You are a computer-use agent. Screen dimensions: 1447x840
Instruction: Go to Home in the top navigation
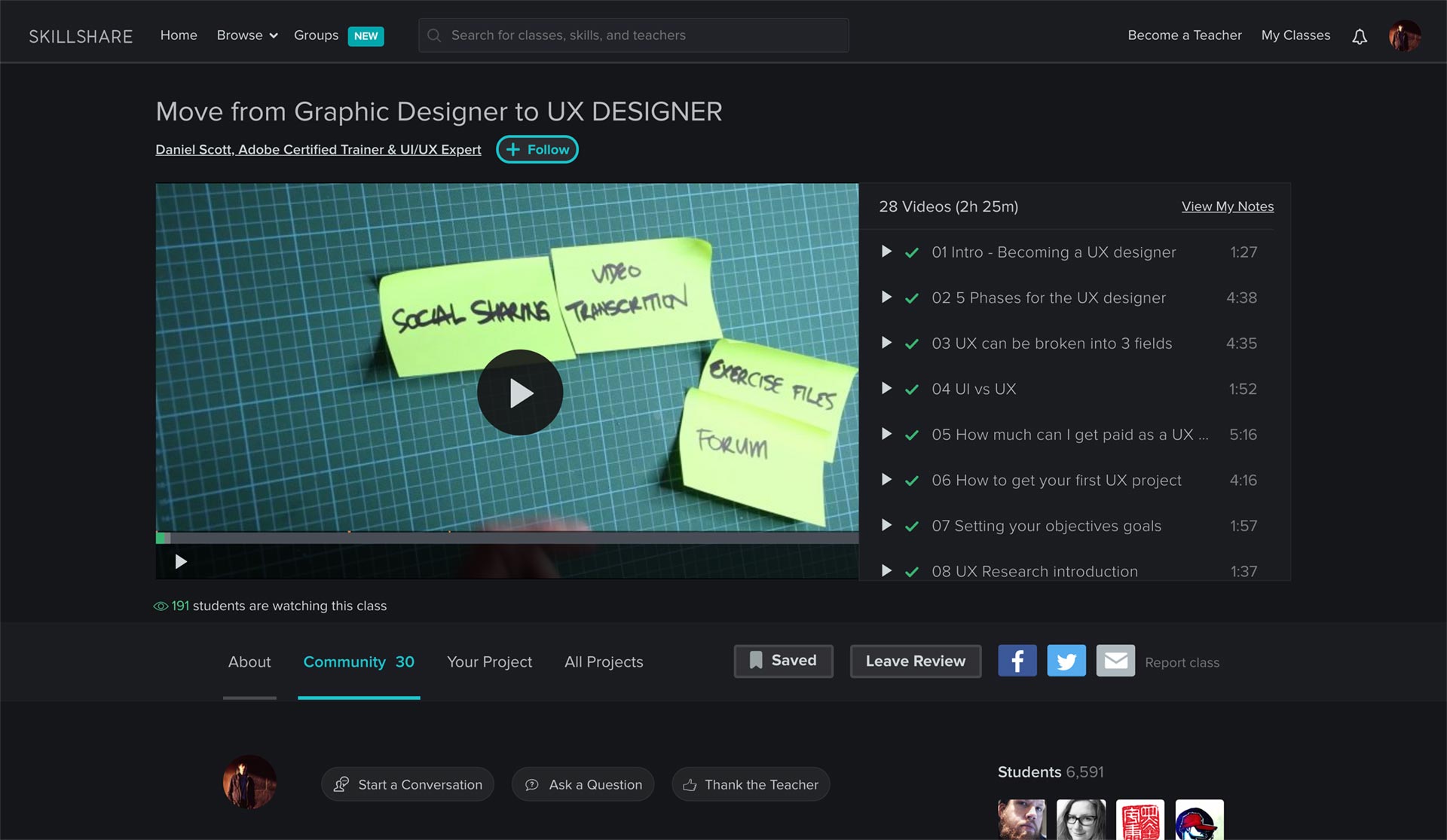179,35
